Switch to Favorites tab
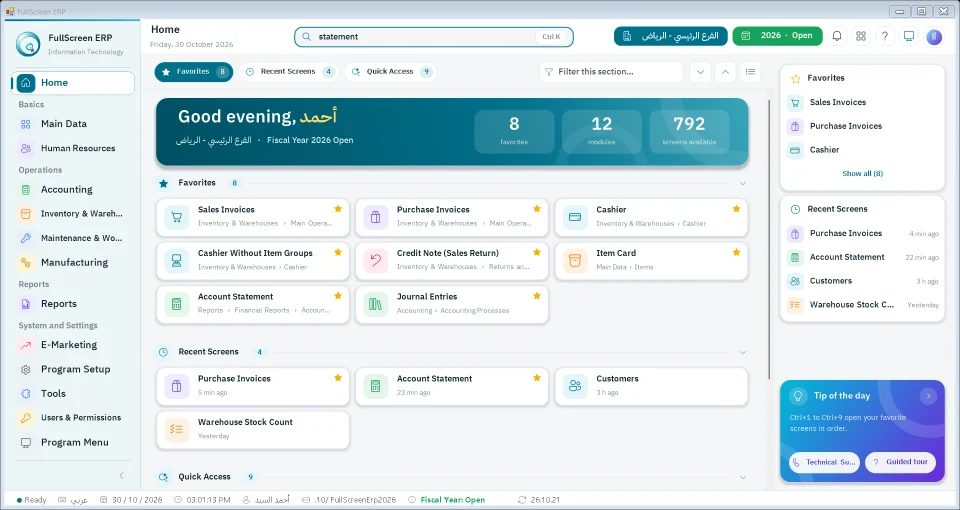 (193, 72)
